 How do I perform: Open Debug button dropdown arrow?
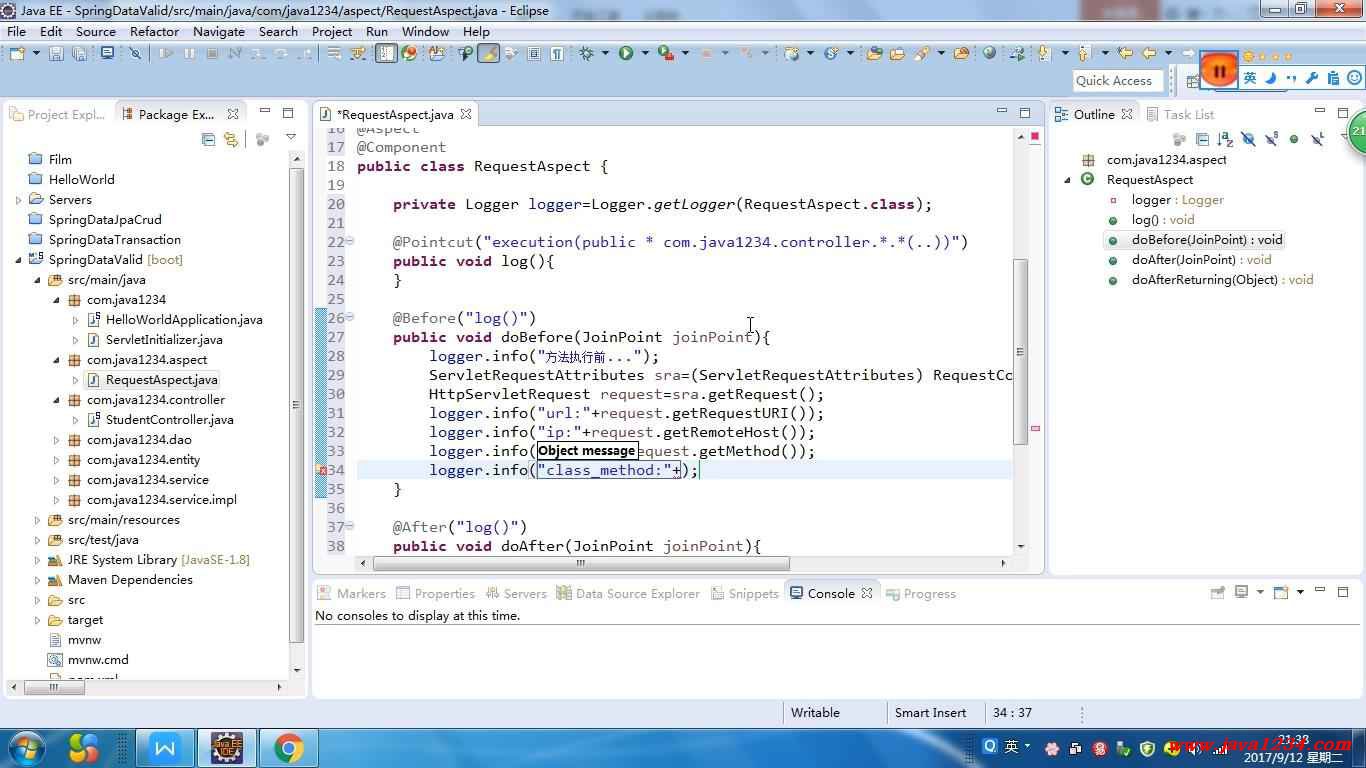pos(605,53)
